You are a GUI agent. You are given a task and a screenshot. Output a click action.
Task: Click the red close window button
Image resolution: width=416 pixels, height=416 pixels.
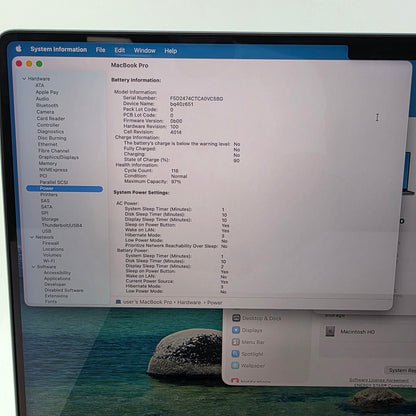[x=19, y=63]
